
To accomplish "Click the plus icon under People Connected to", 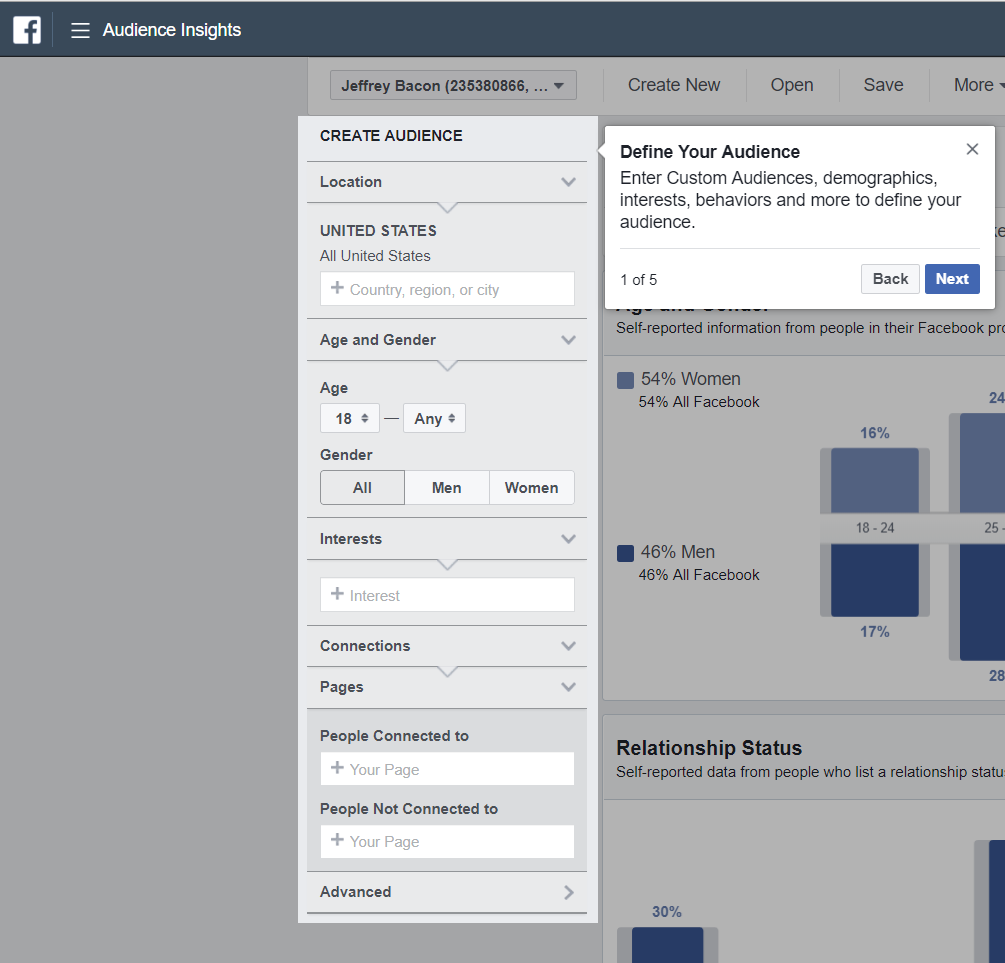I will [x=337, y=767].
